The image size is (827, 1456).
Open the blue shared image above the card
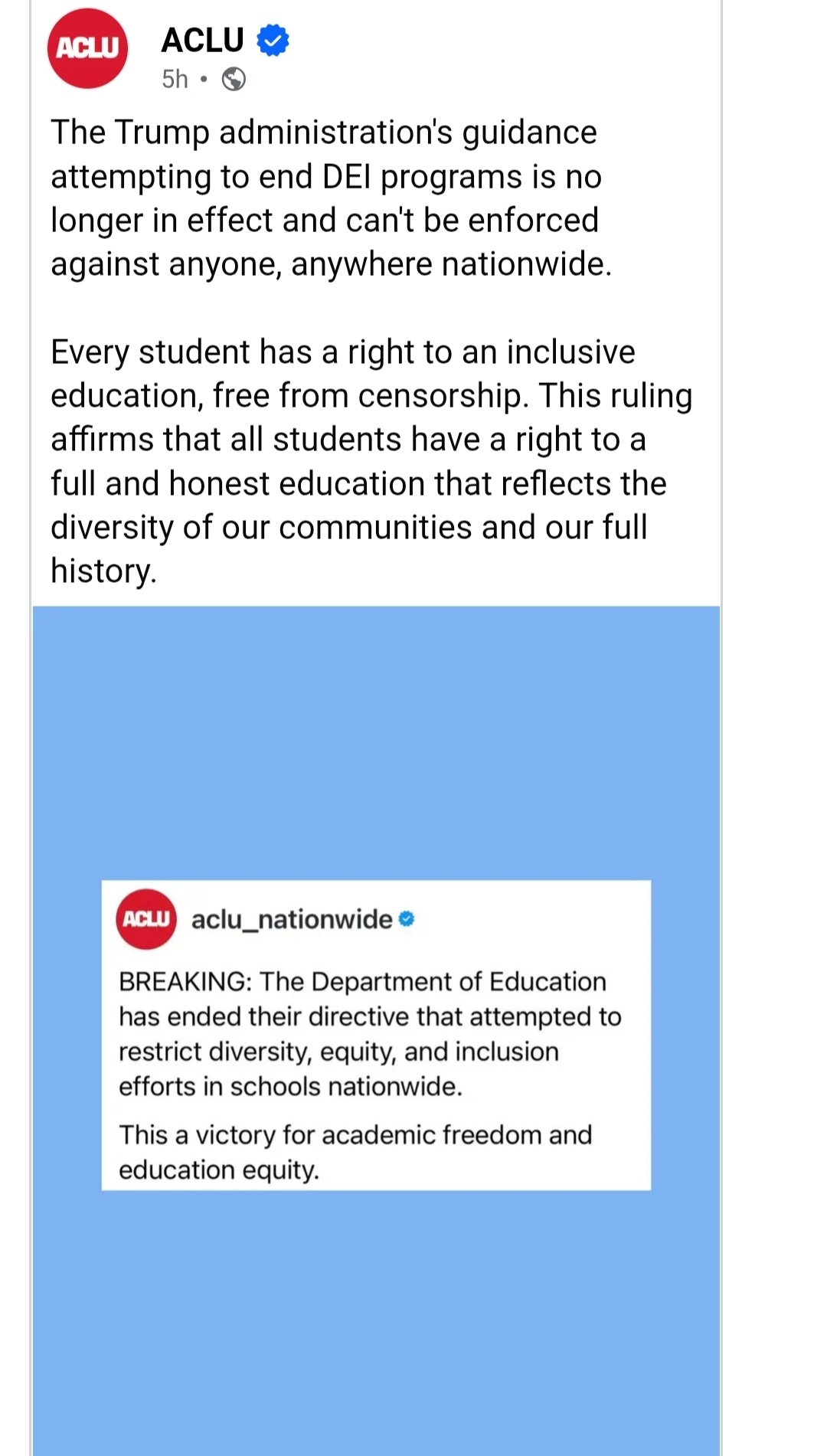click(x=375, y=743)
